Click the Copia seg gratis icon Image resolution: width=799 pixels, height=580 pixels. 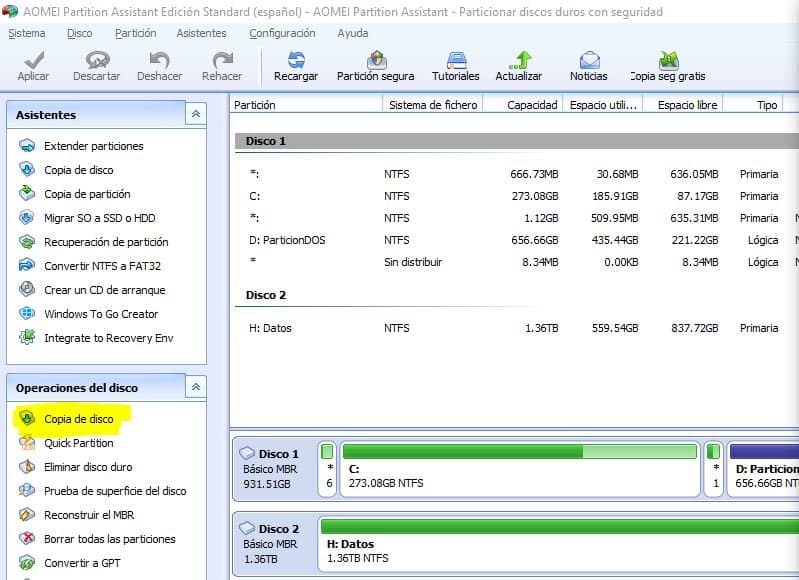(669, 60)
